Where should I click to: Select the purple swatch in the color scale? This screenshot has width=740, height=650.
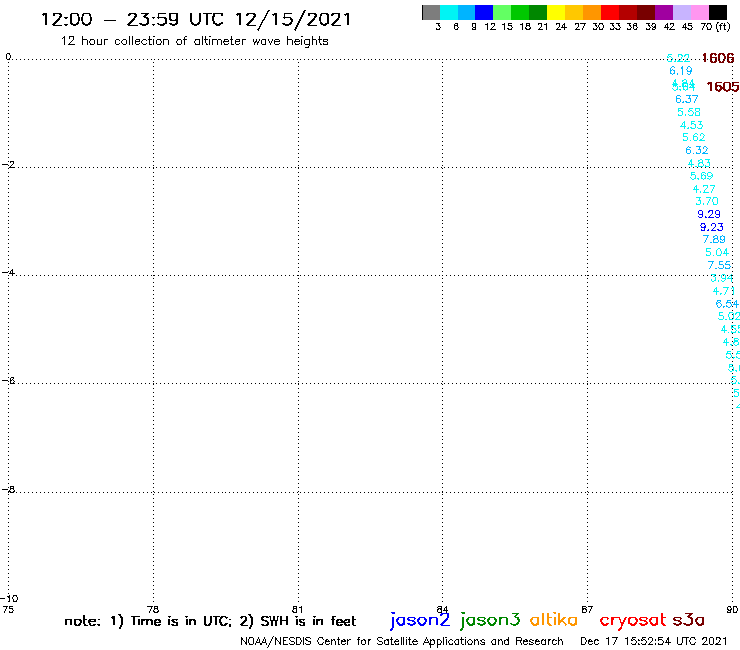pos(664,12)
